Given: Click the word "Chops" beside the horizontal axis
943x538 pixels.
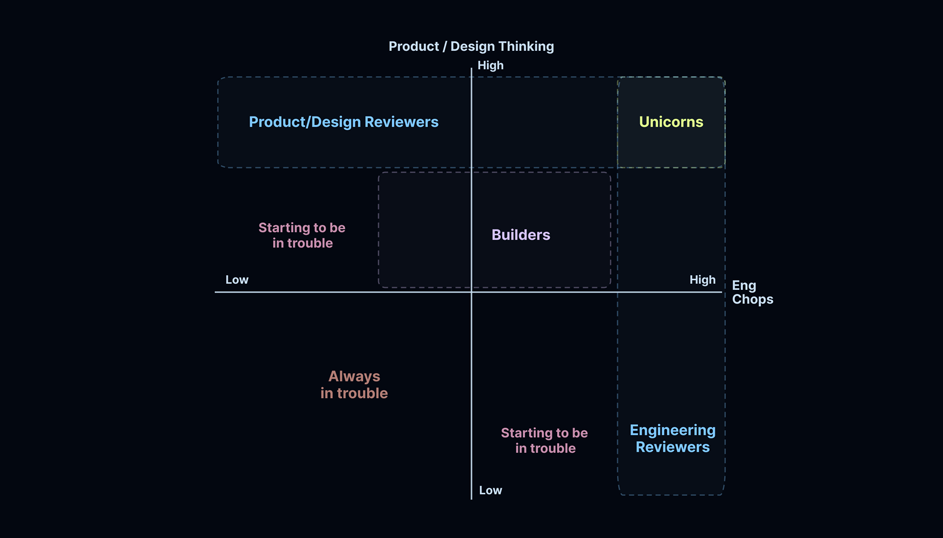Looking at the screenshot, I should click(752, 299).
